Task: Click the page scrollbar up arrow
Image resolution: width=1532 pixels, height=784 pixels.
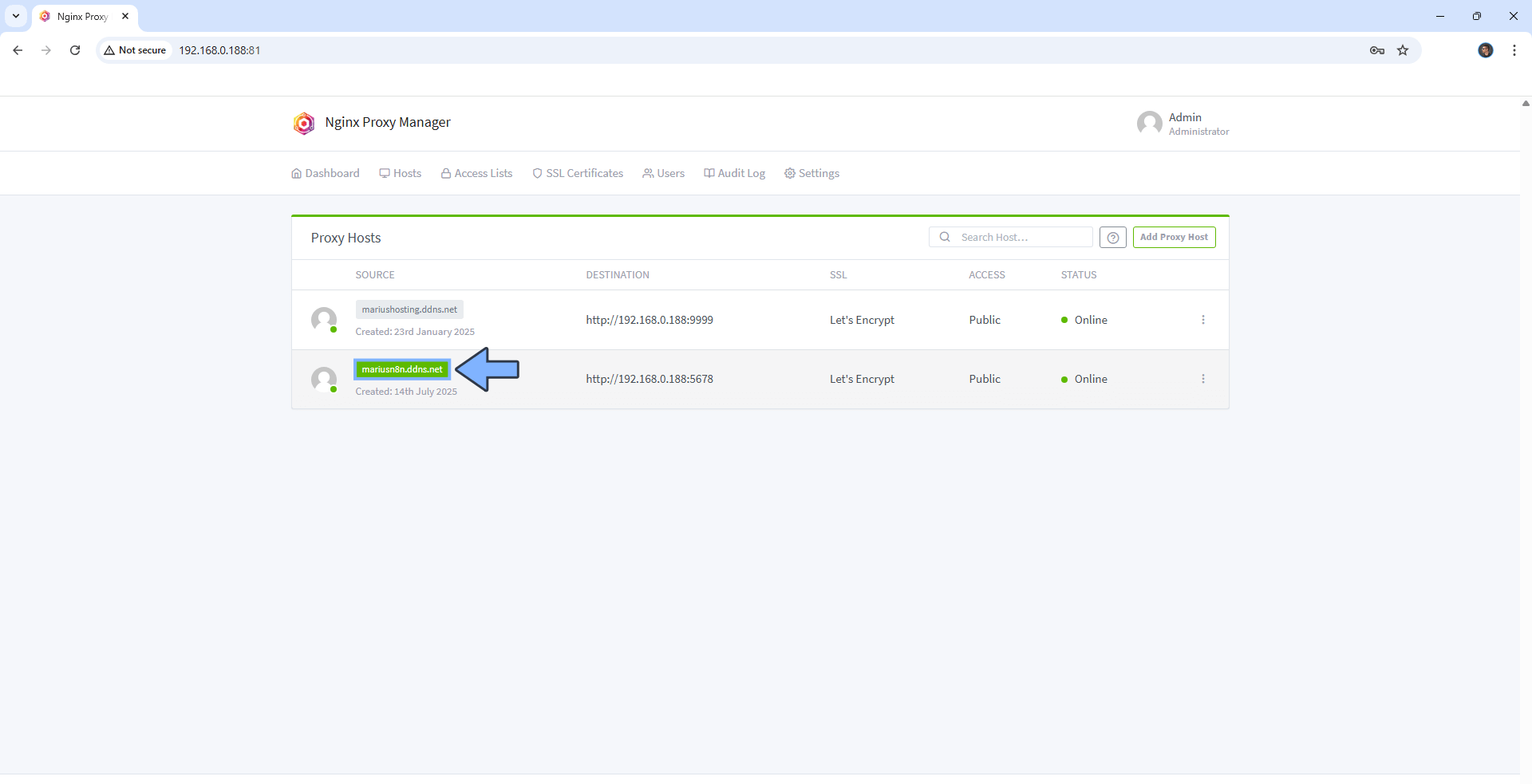Action: coord(1525,103)
